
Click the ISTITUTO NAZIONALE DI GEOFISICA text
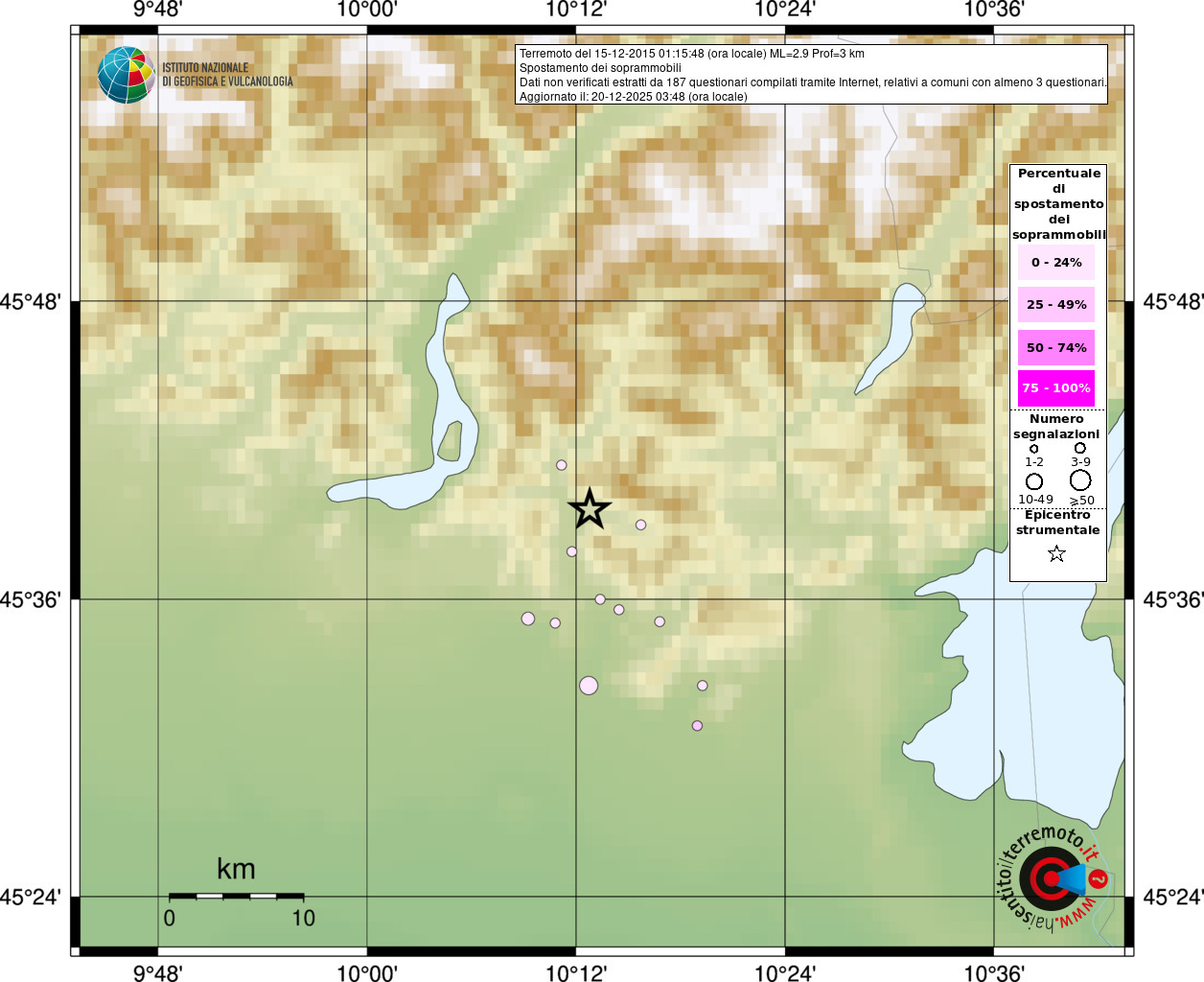coord(227,75)
